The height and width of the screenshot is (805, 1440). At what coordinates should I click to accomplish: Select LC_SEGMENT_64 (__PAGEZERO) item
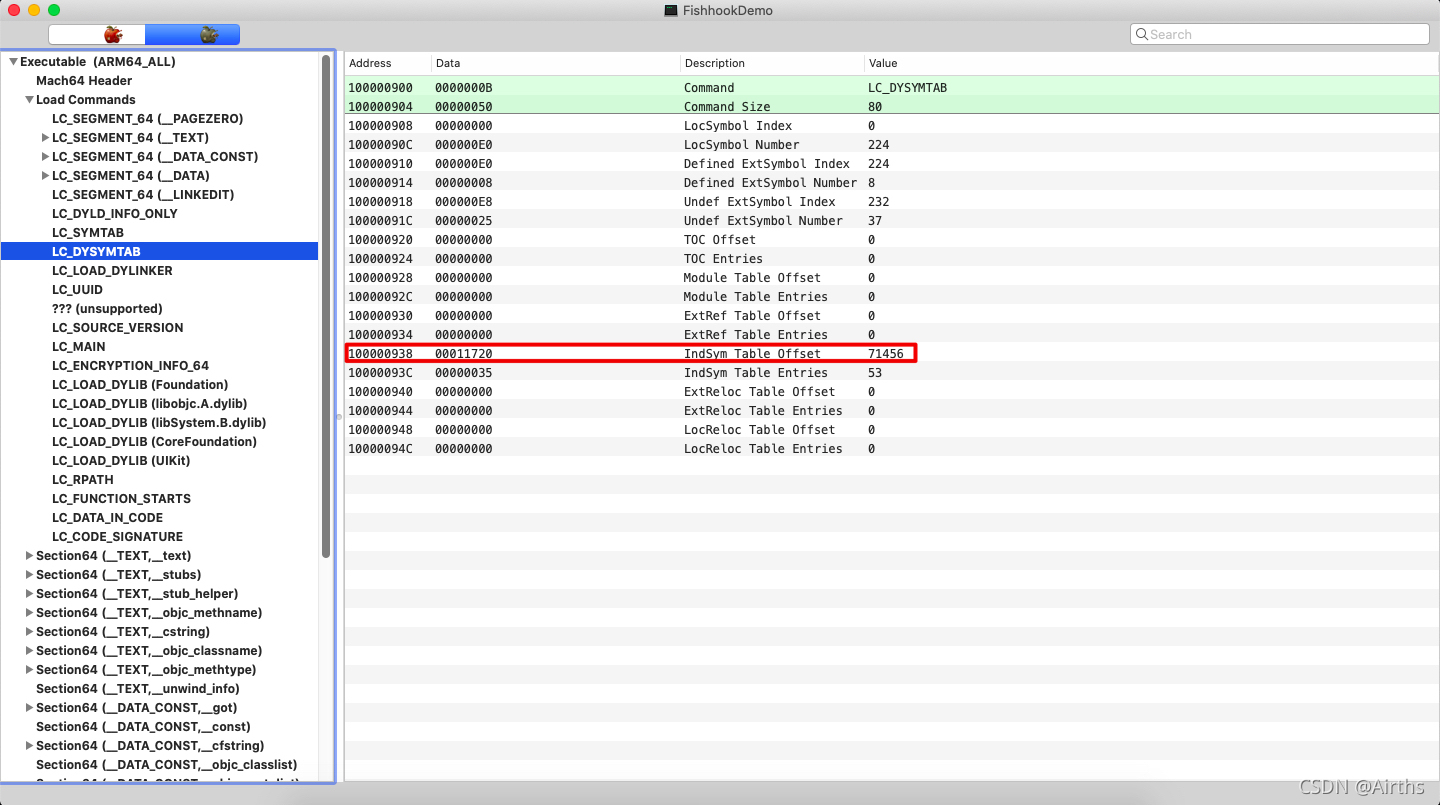pyautogui.click(x=147, y=119)
